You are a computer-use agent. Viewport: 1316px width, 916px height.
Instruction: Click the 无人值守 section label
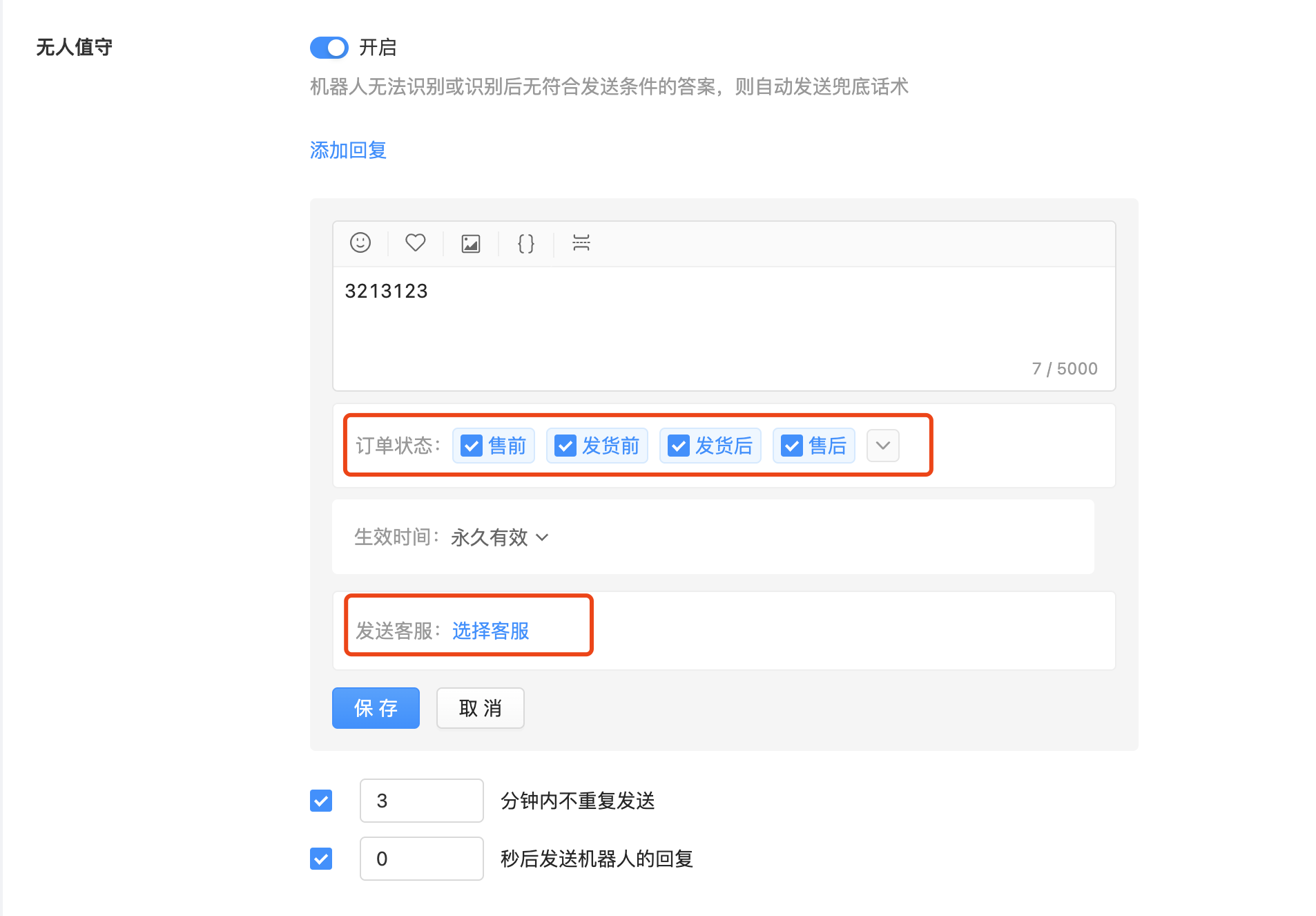[74, 48]
